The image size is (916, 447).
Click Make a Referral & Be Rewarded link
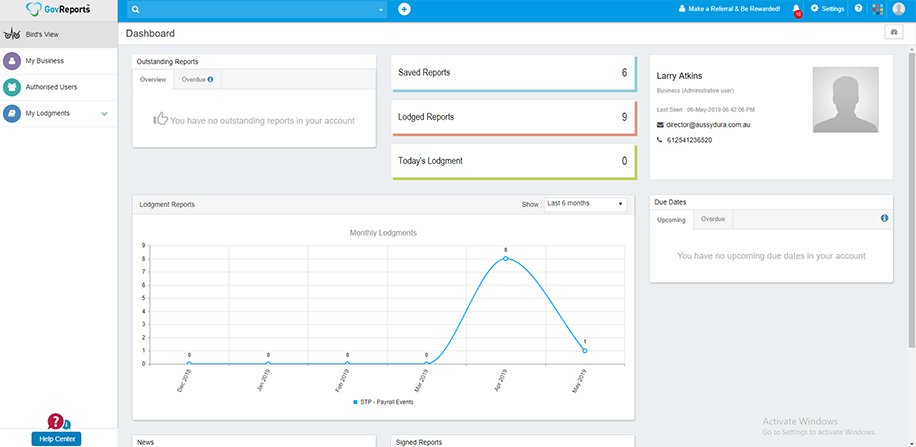point(729,9)
